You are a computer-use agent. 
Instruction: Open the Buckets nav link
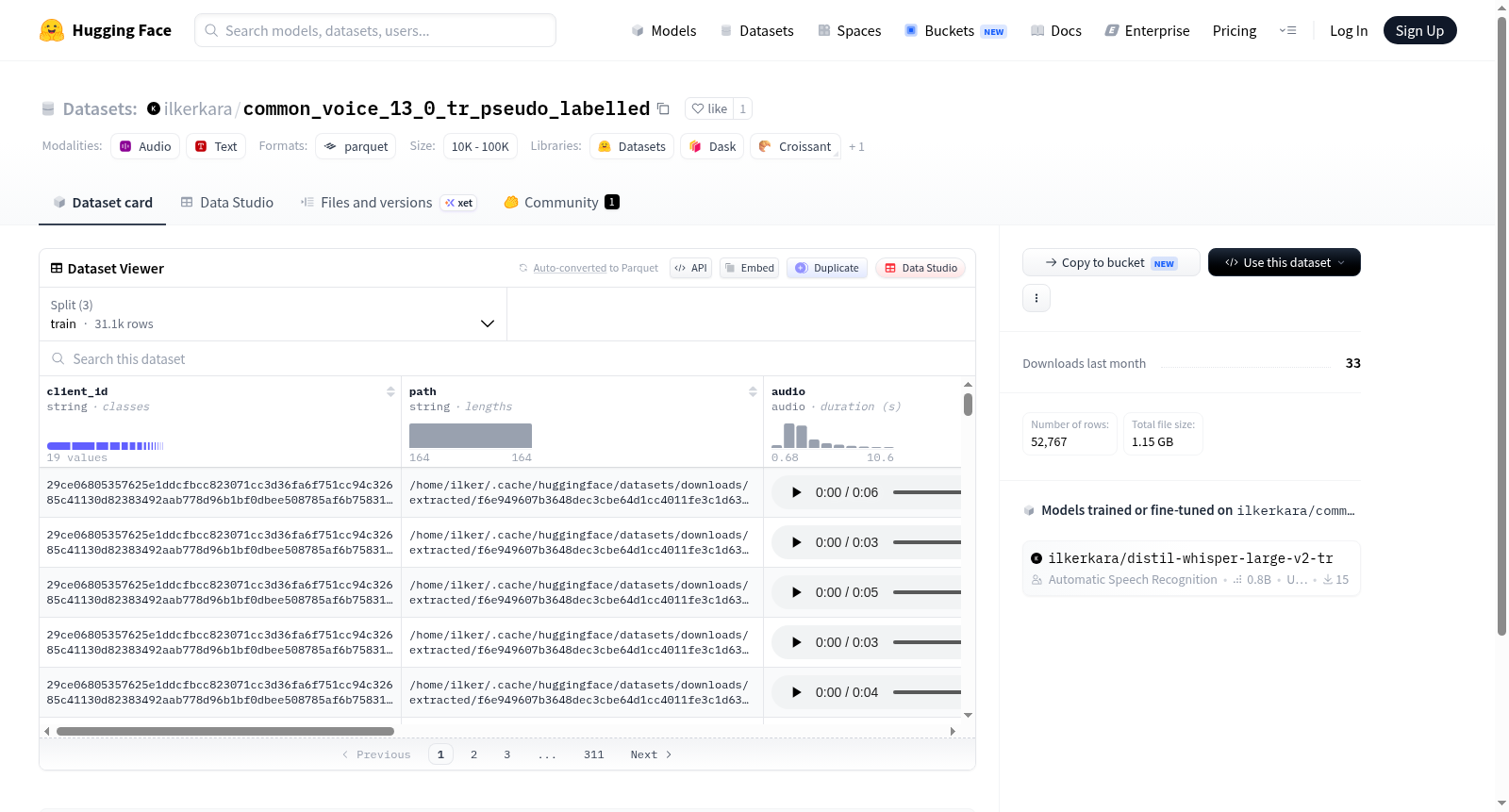coord(955,30)
